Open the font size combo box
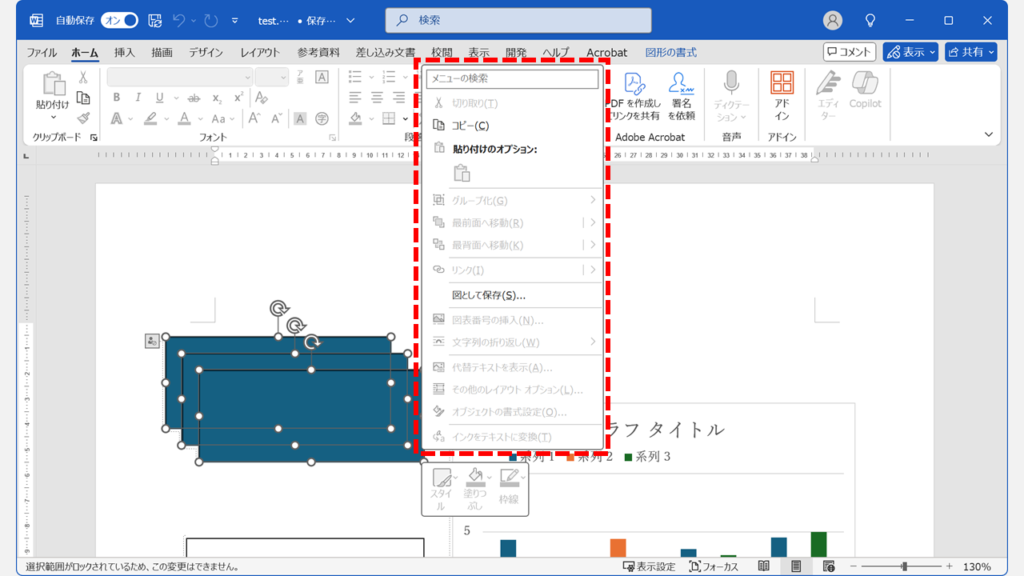 (272, 77)
